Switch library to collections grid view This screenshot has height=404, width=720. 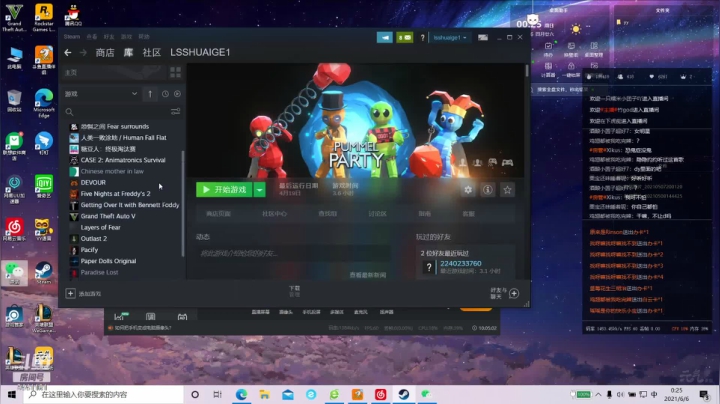click(x=175, y=72)
